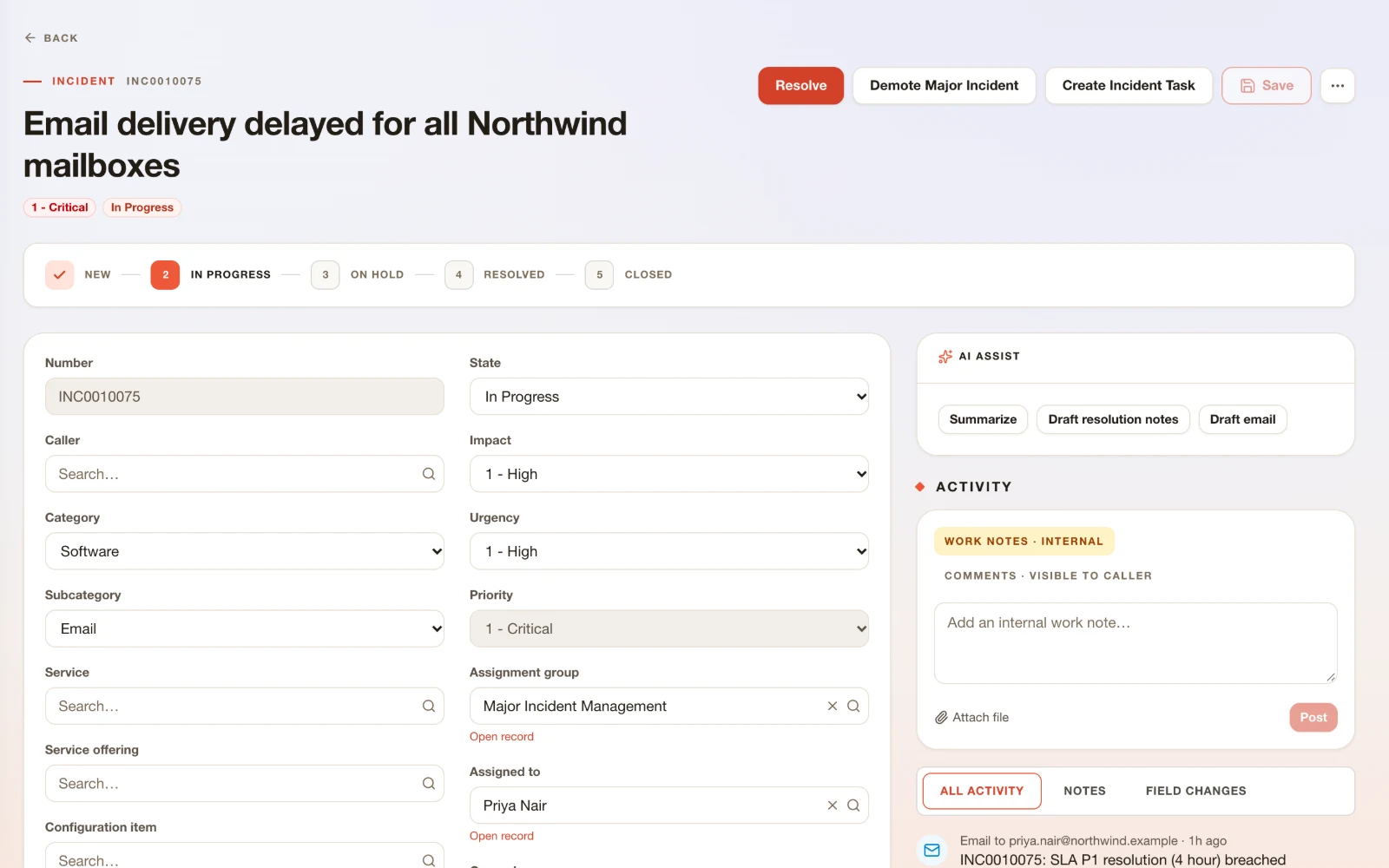Click the completed NEW step checkmark
Screen dimensions: 1389x868
pyautogui.click(x=59, y=274)
